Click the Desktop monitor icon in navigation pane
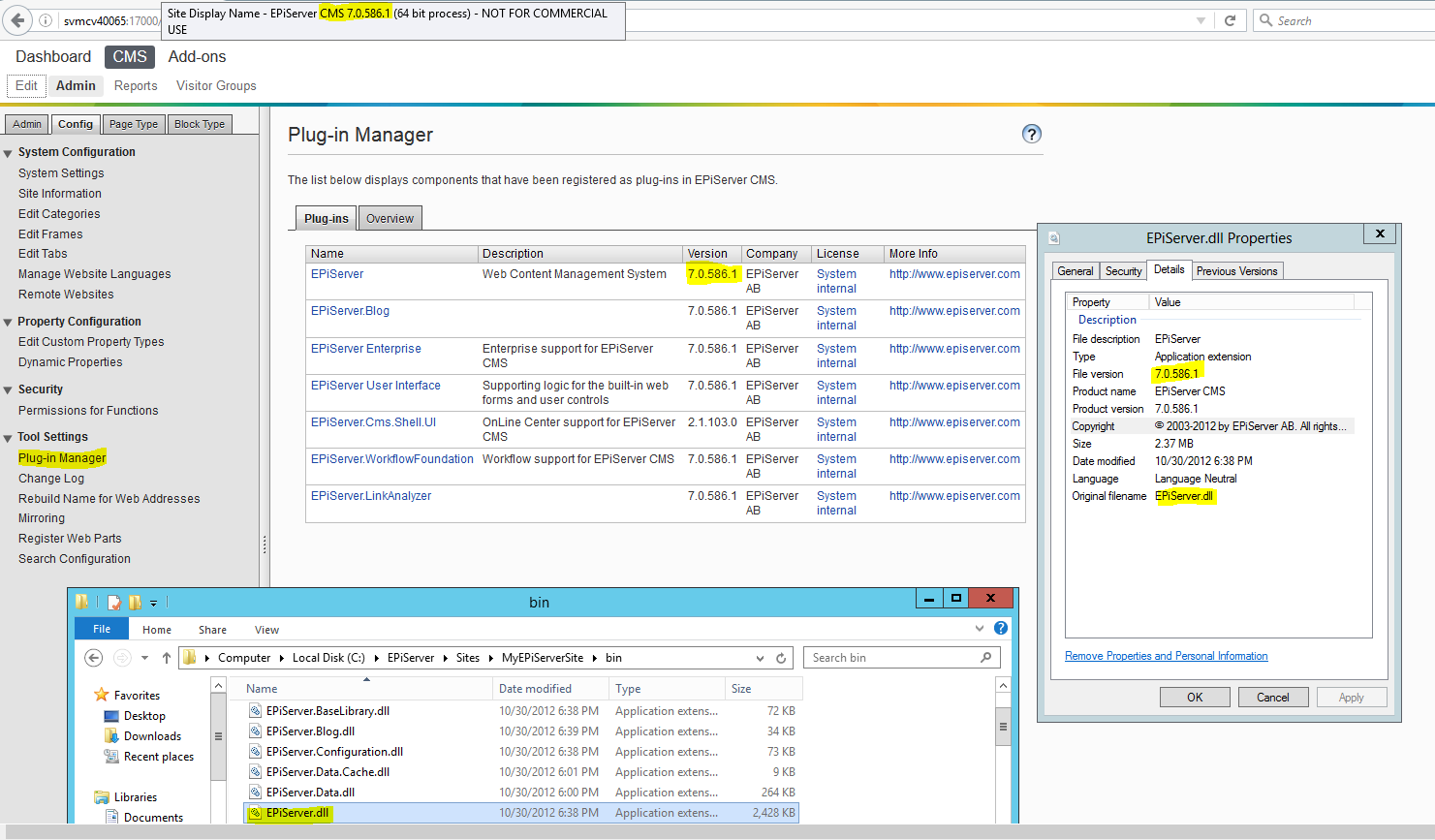 pyautogui.click(x=111, y=716)
